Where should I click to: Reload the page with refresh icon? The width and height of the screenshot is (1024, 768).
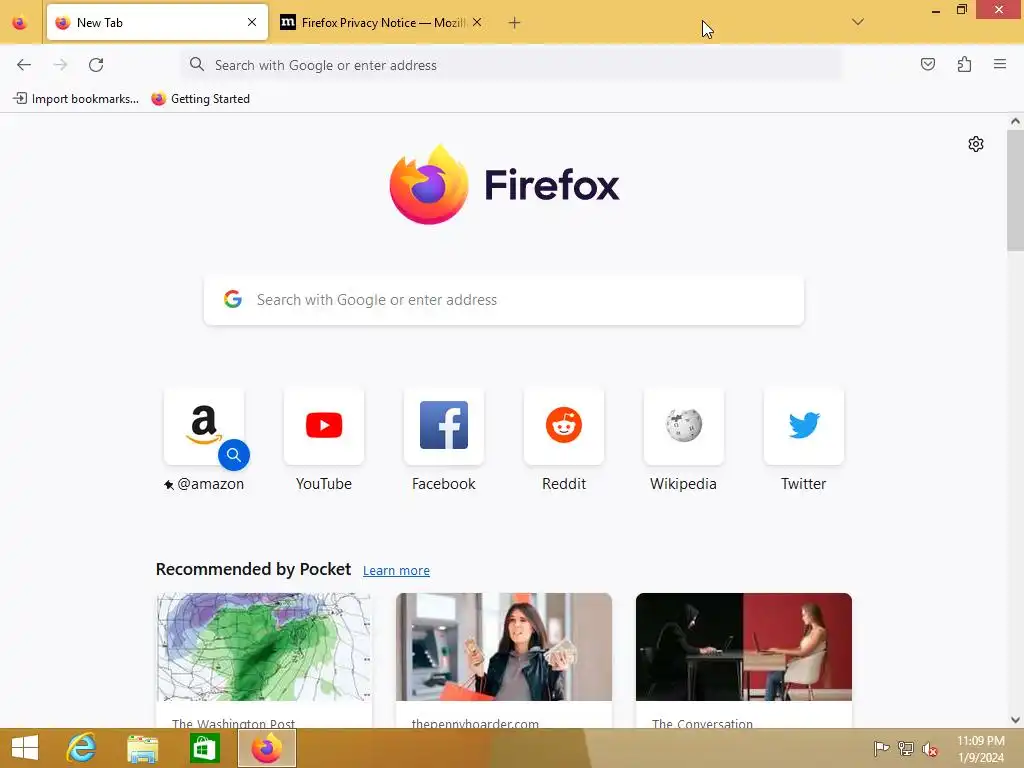pyautogui.click(x=96, y=65)
